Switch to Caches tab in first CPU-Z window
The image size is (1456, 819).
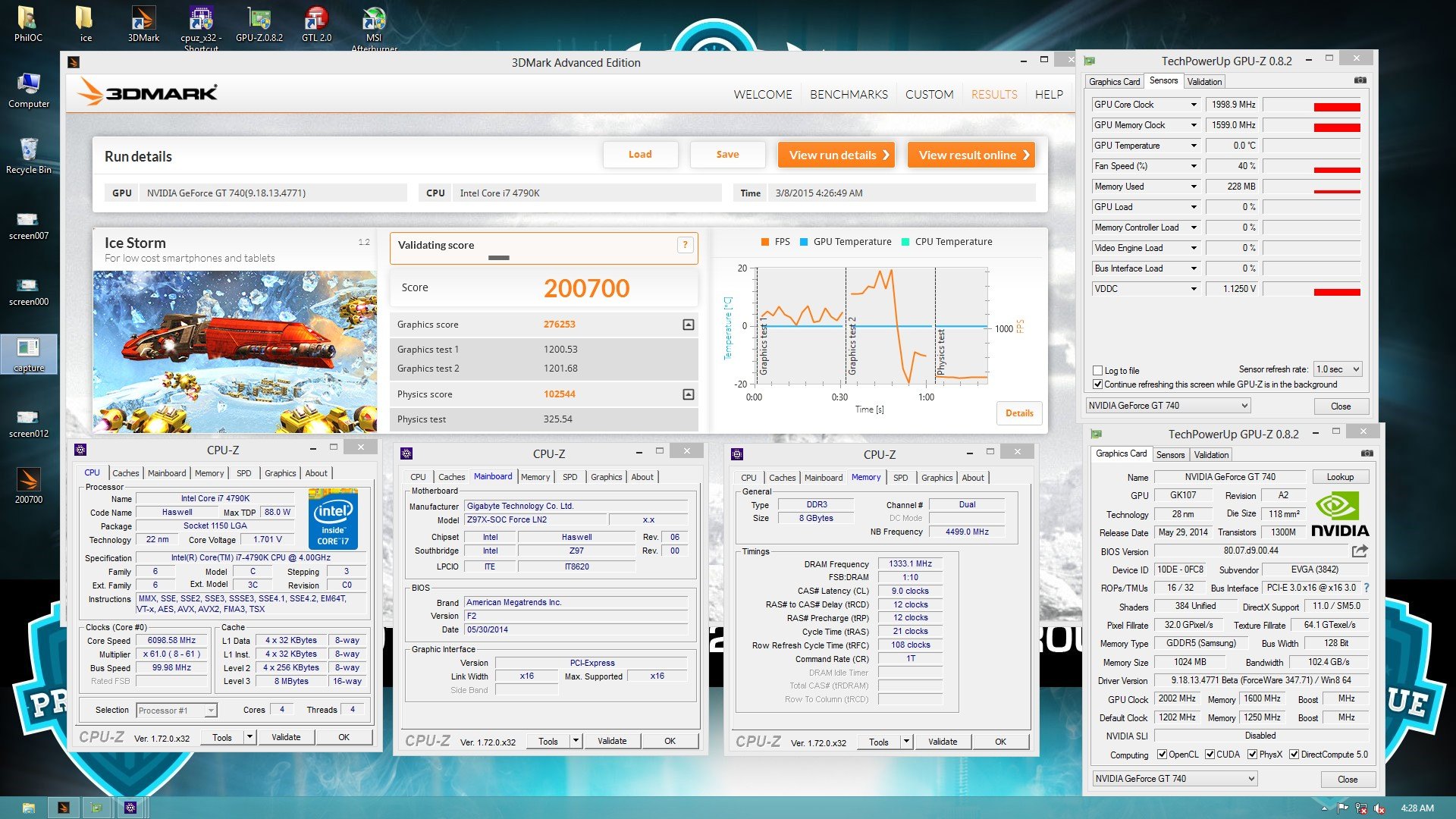[x=125, y=473]
